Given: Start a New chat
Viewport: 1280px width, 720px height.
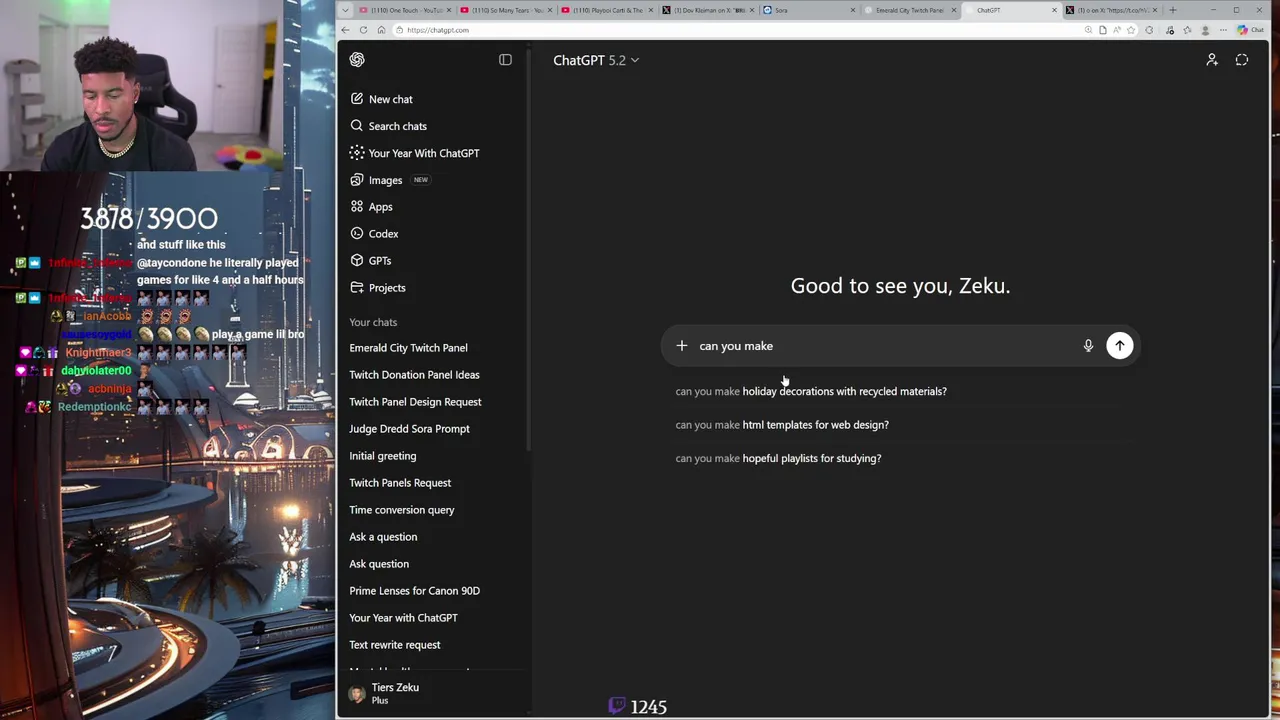Looking at the screenshot, I should point(381,99).
